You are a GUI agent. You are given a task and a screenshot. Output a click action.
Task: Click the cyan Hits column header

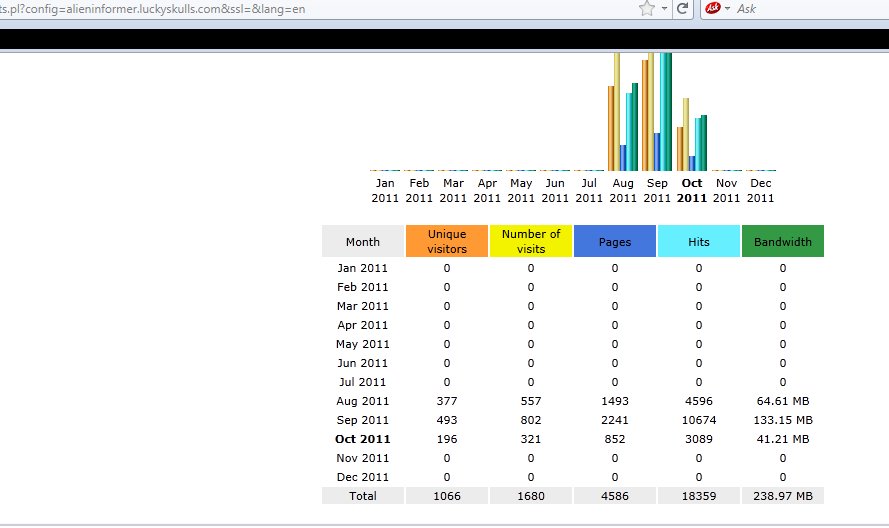tap(699, 241)
